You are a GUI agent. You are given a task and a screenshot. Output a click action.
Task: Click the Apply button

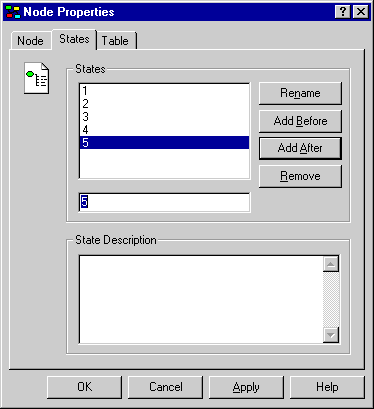(x=246, y=387)
